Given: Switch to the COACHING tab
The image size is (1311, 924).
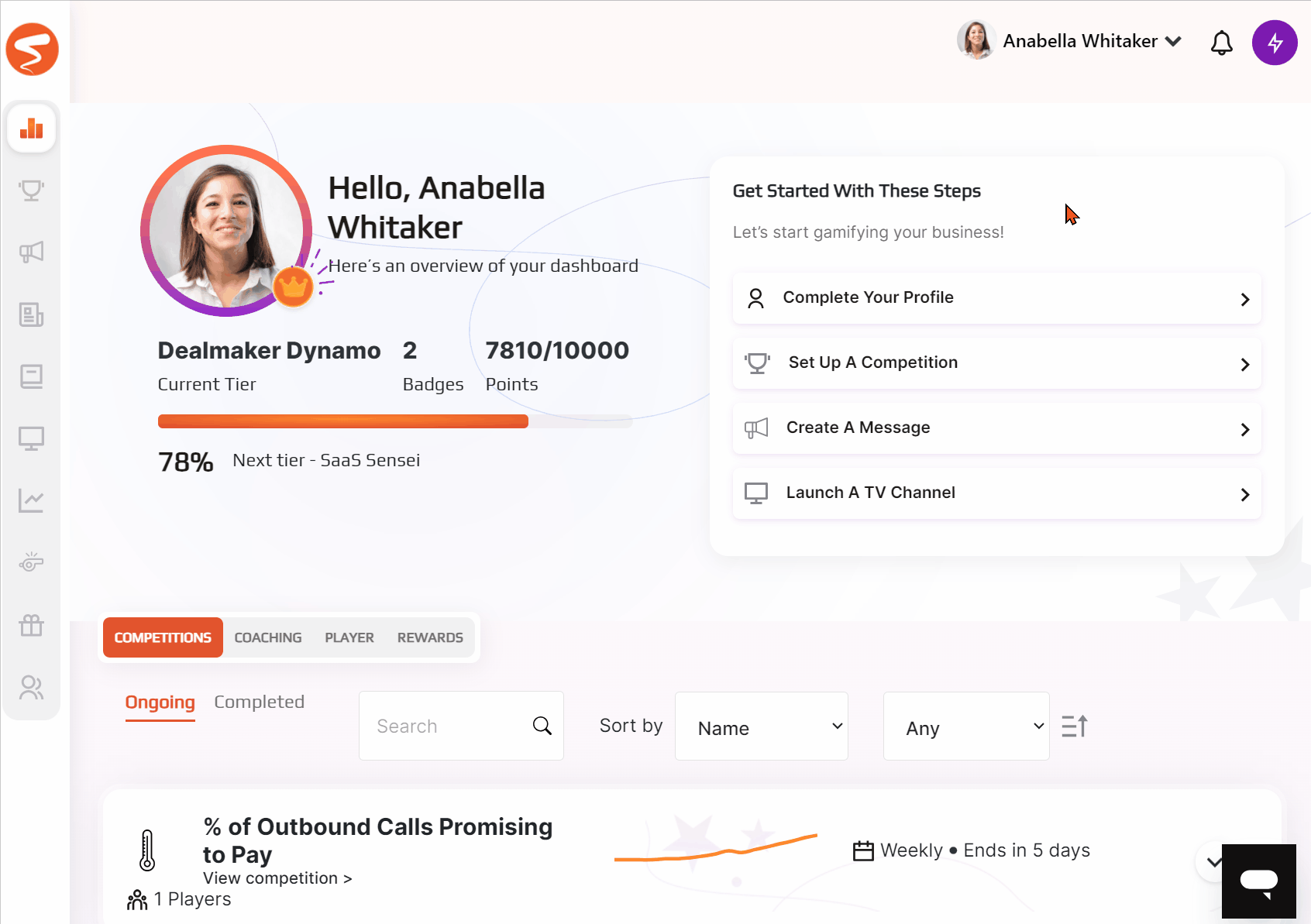Looking at the screenshot, I should click(268, 637).
